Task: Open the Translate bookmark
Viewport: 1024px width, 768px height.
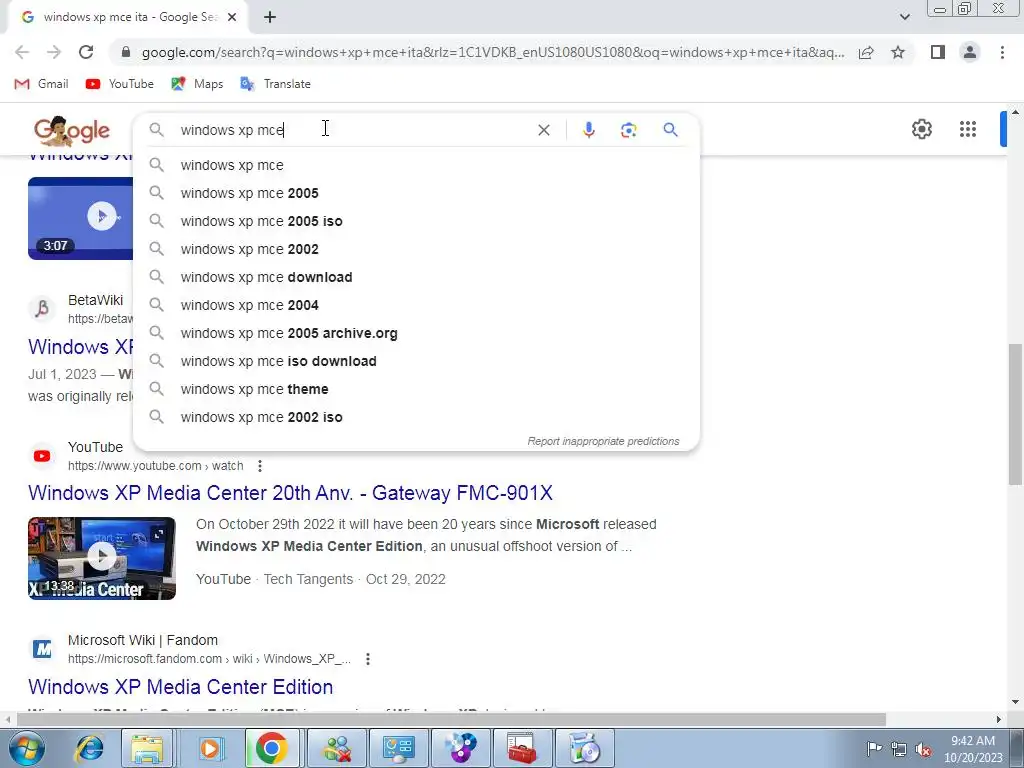Action: pyautogui.click(x=275, y=84)
